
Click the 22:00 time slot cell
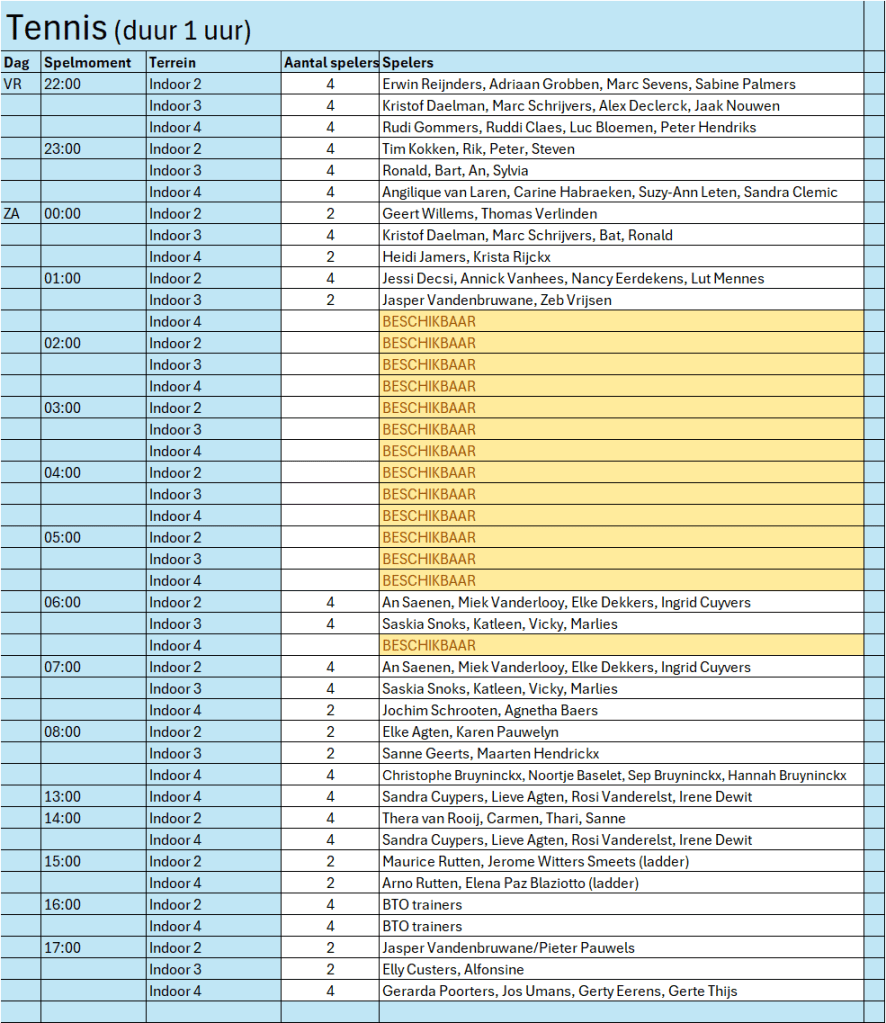[92, 84]
